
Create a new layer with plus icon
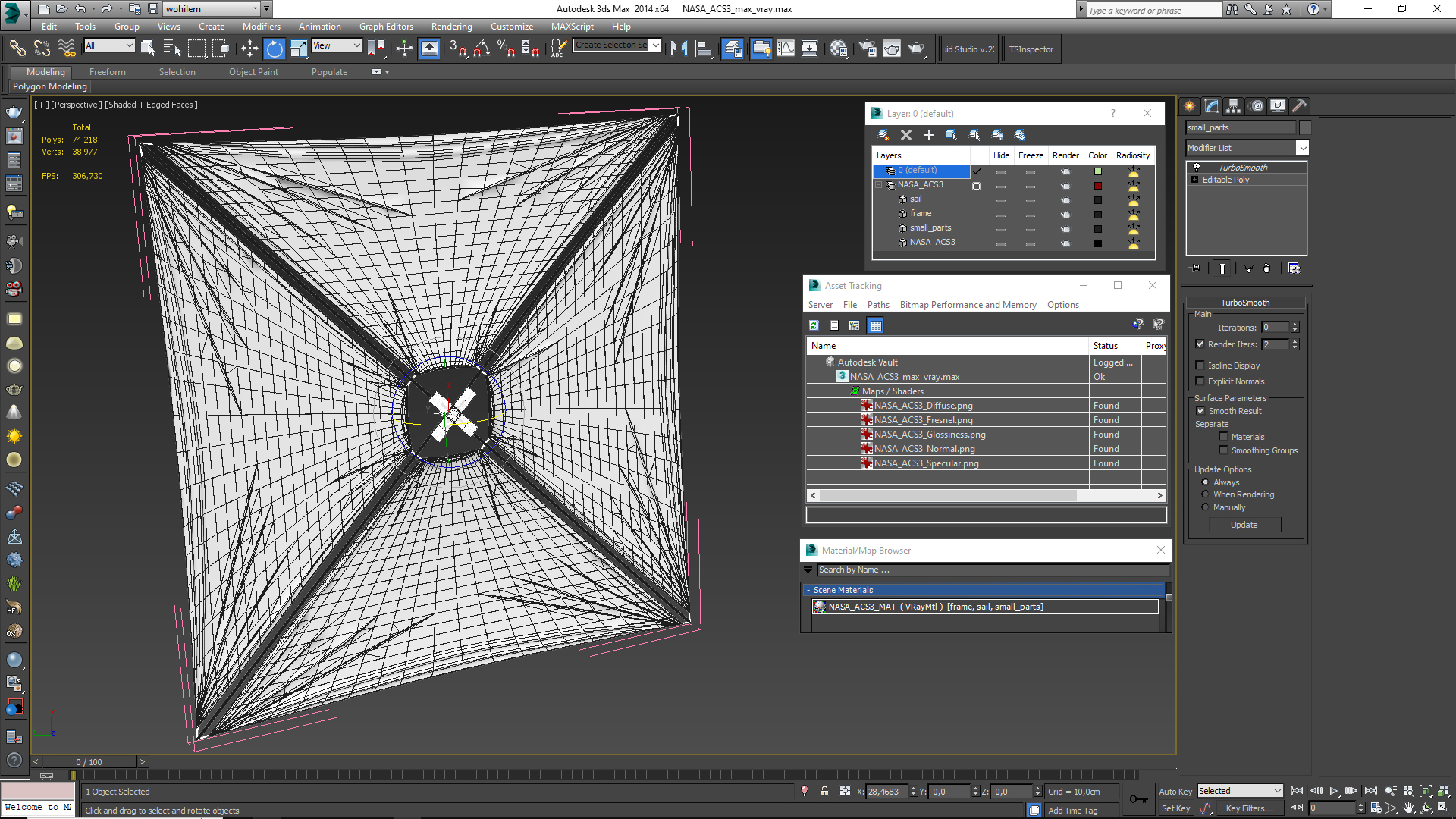(928, 135)
